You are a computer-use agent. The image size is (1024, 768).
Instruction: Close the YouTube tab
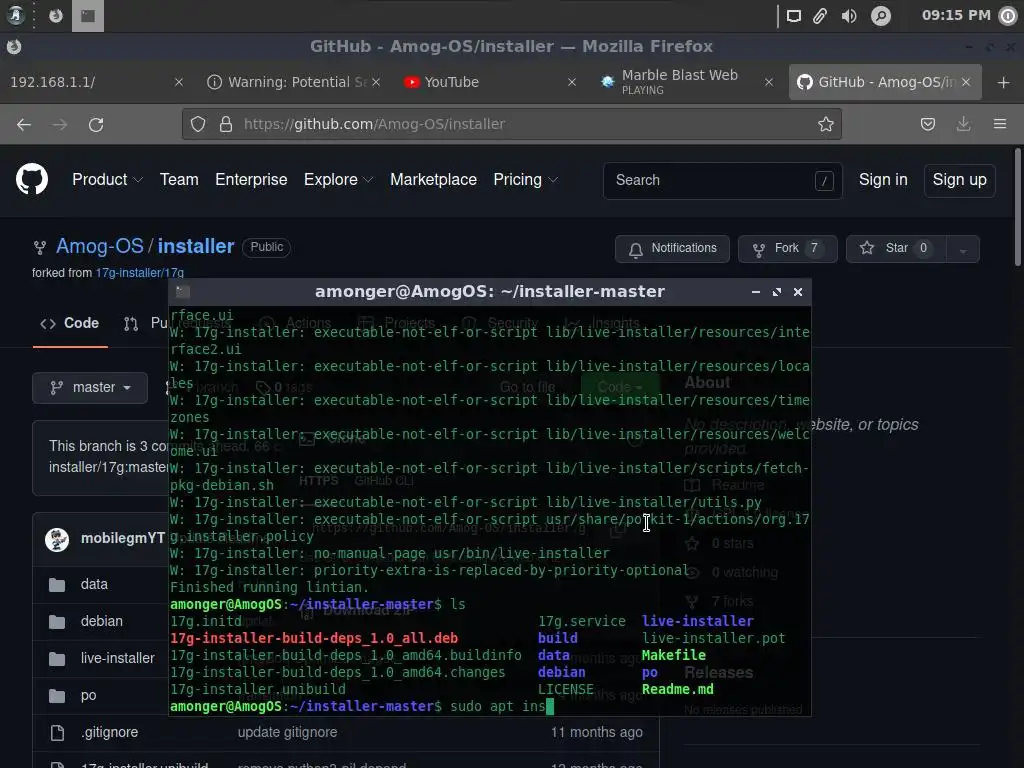click(x=572, y=82)
